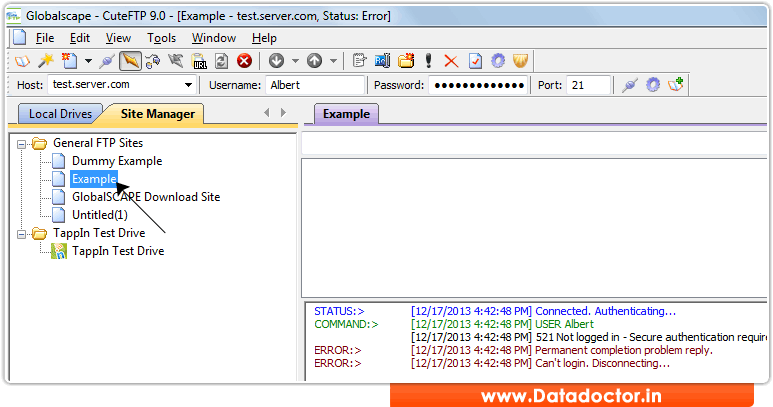Click the log line 'USER Albert'
Viewport: 773px width, 407px height.
coord(564,324)
